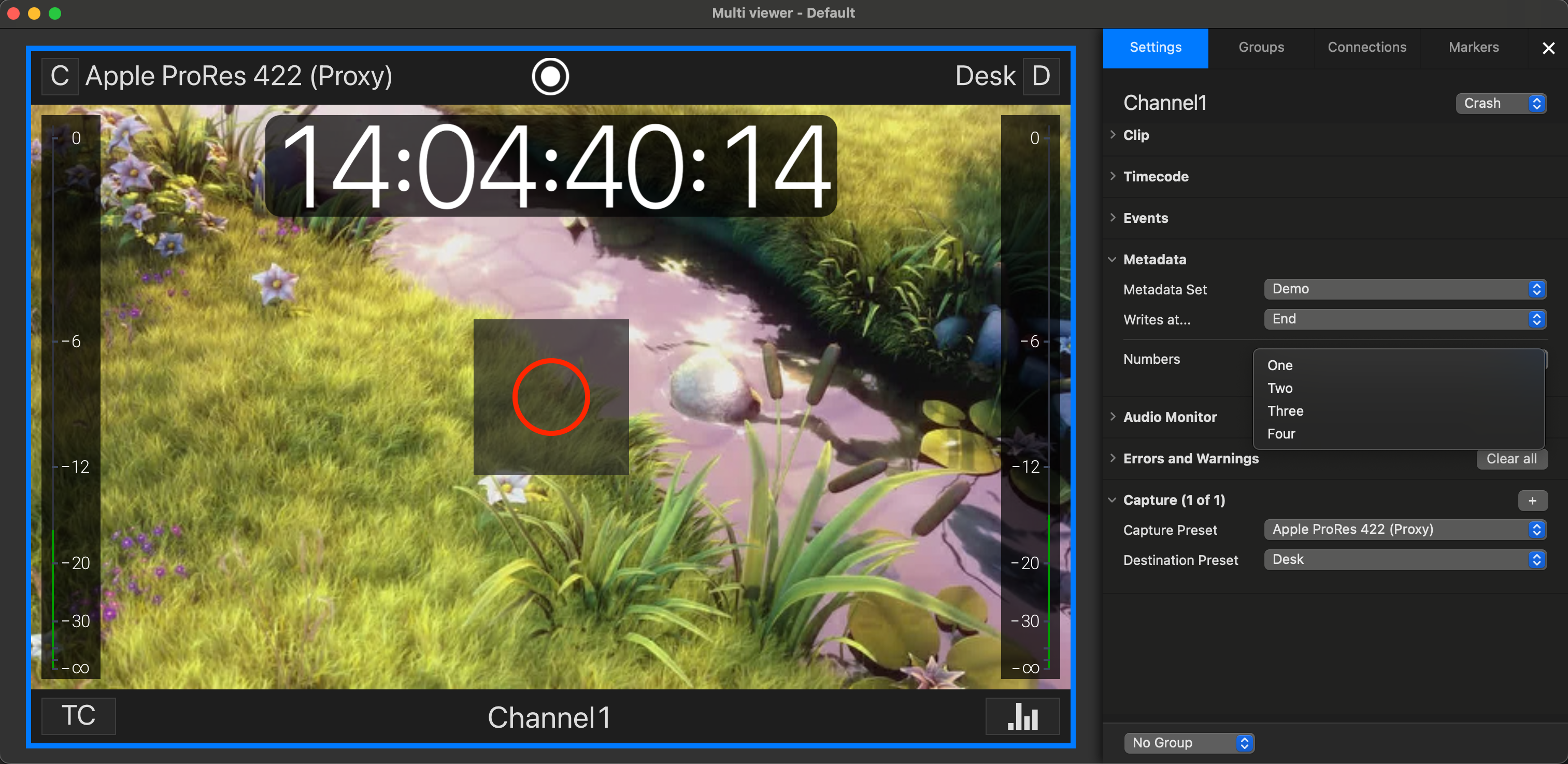The image size is (1568, 764).
Task: Open the Connections tab
Action: tap(1366, 48)
